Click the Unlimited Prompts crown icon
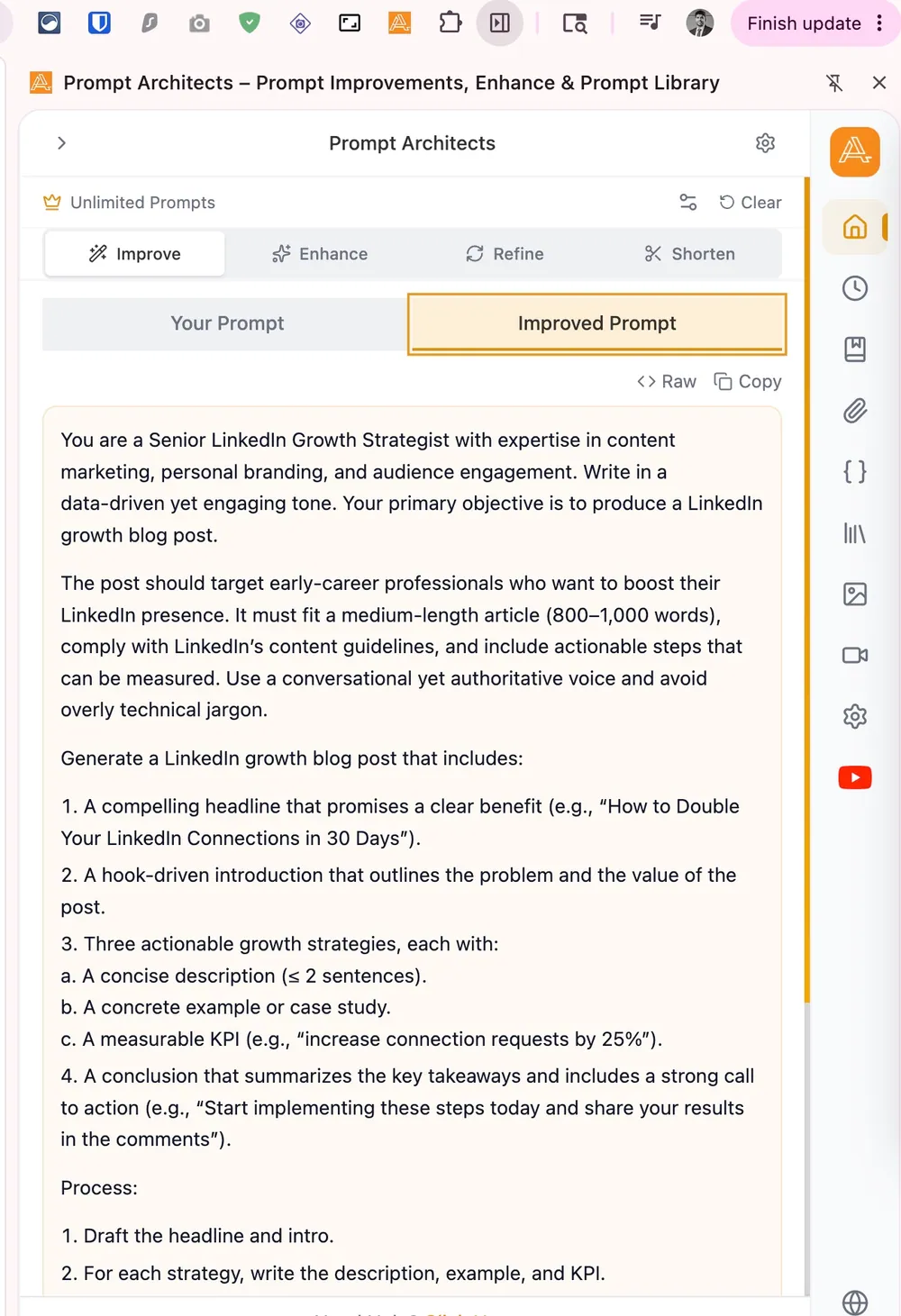 click(x=52, y=203)
